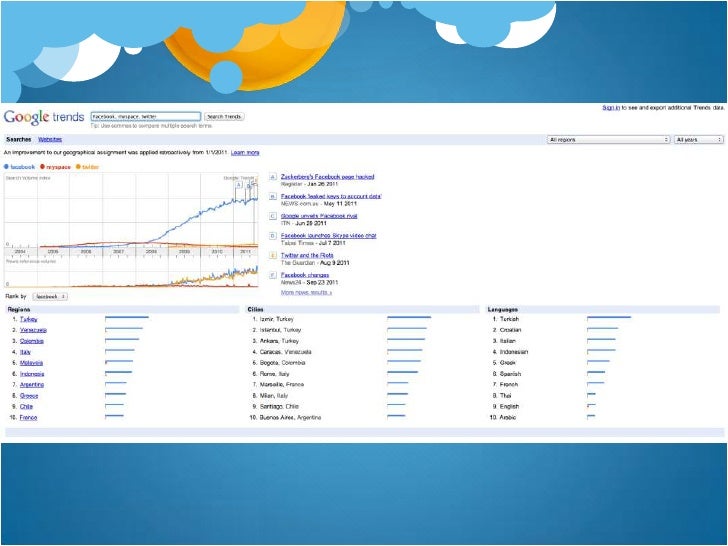Select the Searches tab
728x546 pixels.
point(19,139)
